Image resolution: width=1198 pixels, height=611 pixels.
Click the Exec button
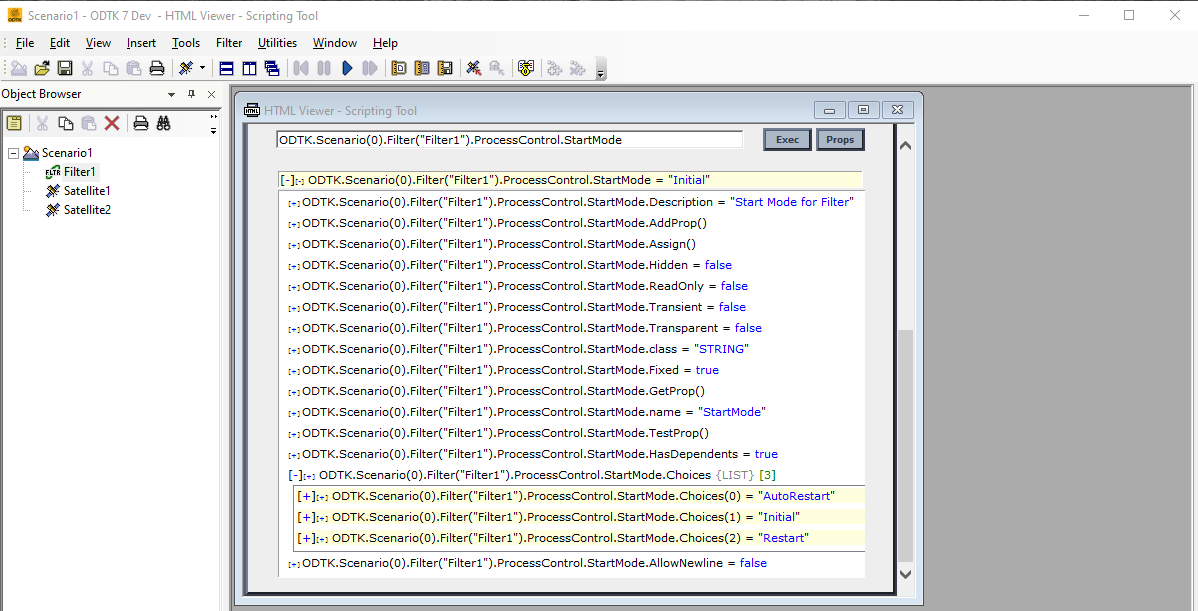coord(788,140)
